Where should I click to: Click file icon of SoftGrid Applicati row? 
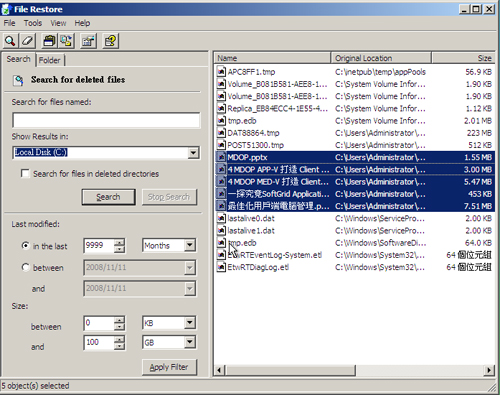(221, 194)
